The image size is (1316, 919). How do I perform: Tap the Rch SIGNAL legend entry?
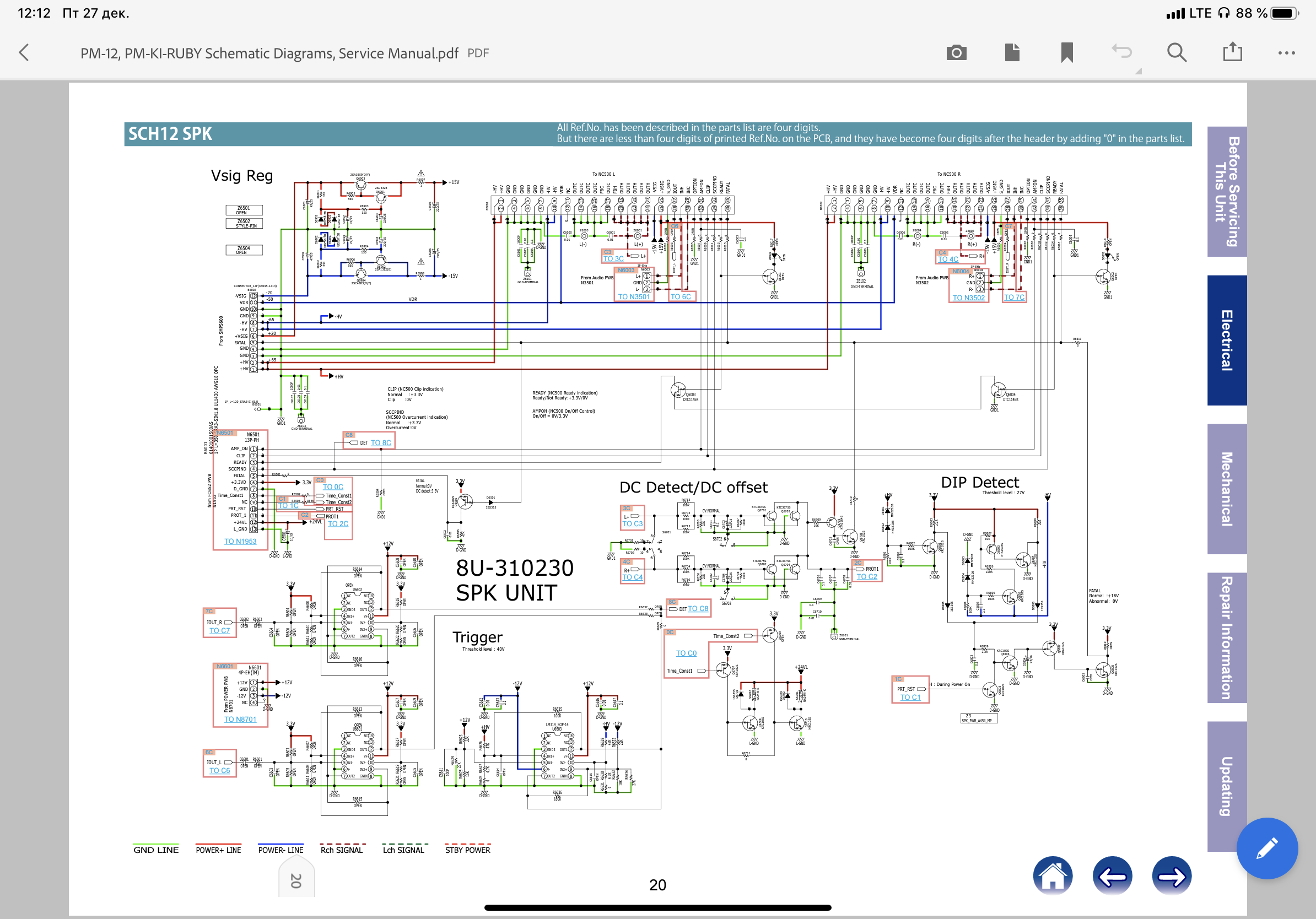coord(342,849)
